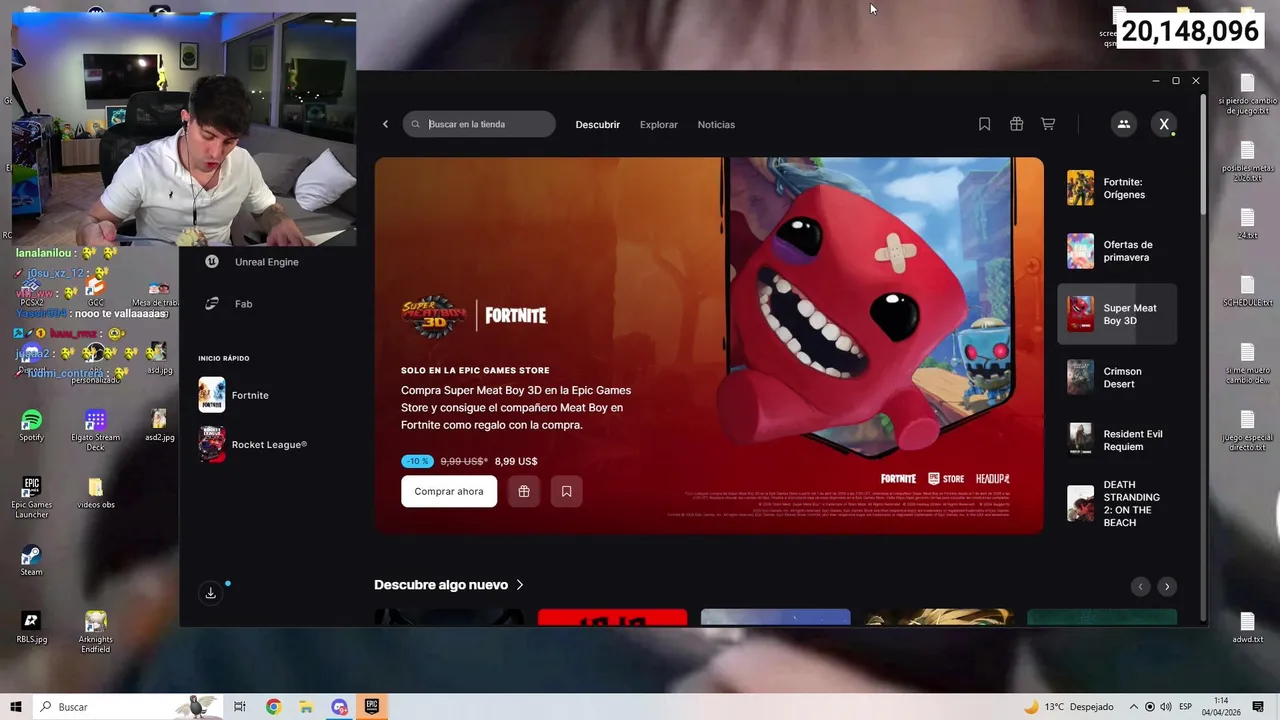Open File Explorer from the taskbar
Screen dimensions: 1280x720
coord(306,707)
